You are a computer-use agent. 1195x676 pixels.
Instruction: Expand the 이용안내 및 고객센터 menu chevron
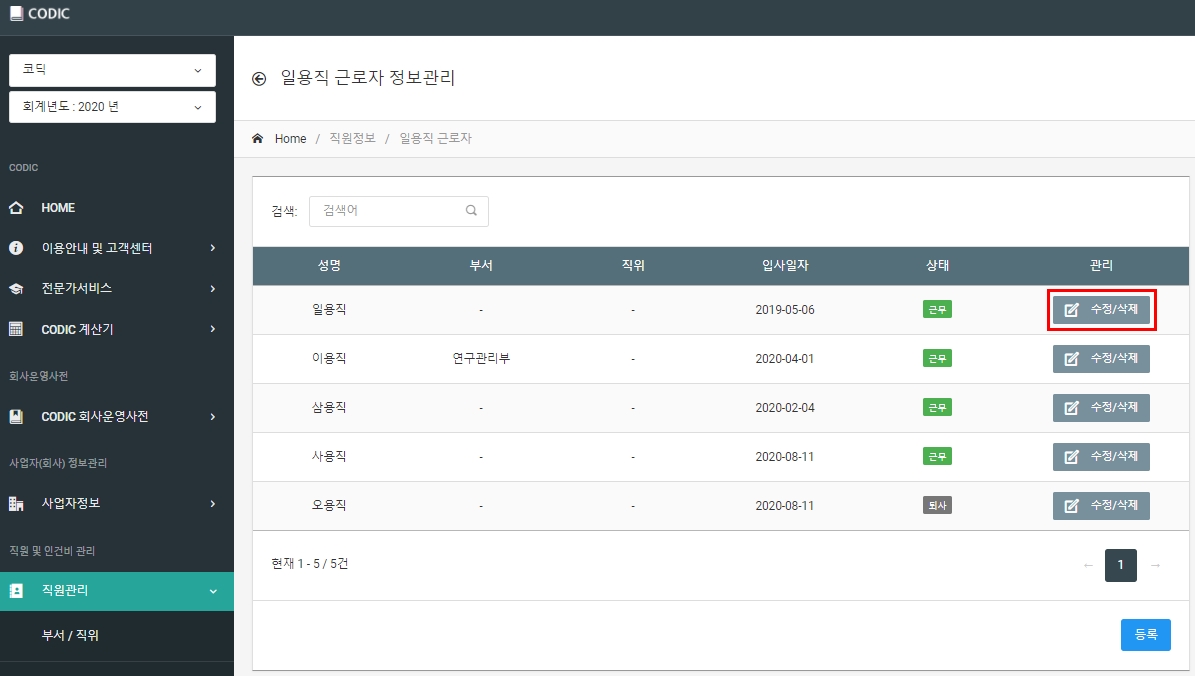213,248
